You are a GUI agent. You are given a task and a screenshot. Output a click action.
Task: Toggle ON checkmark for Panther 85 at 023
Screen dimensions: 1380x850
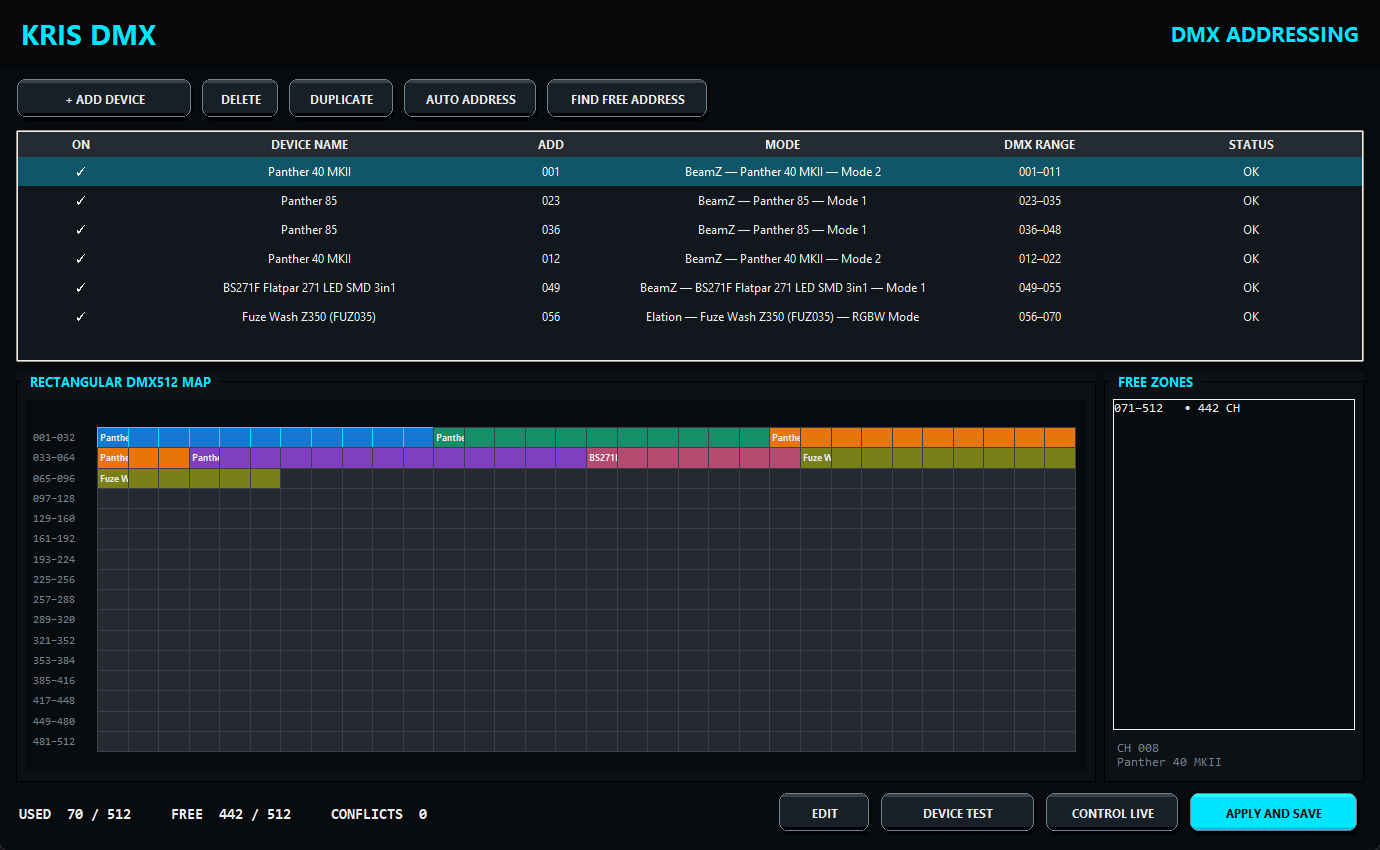click(81, 201)
